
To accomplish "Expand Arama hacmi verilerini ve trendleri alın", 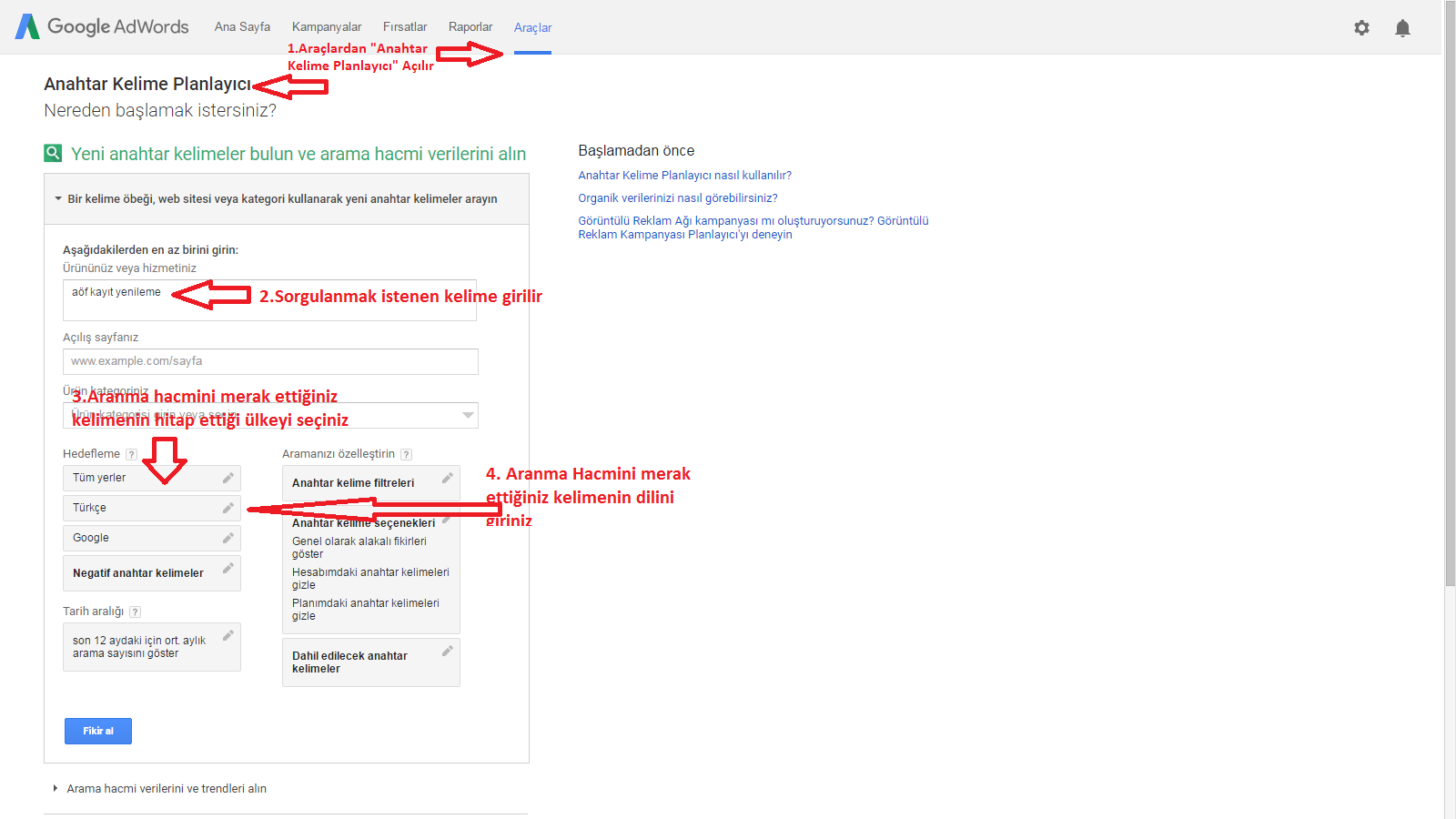I will tap(167, 788).
